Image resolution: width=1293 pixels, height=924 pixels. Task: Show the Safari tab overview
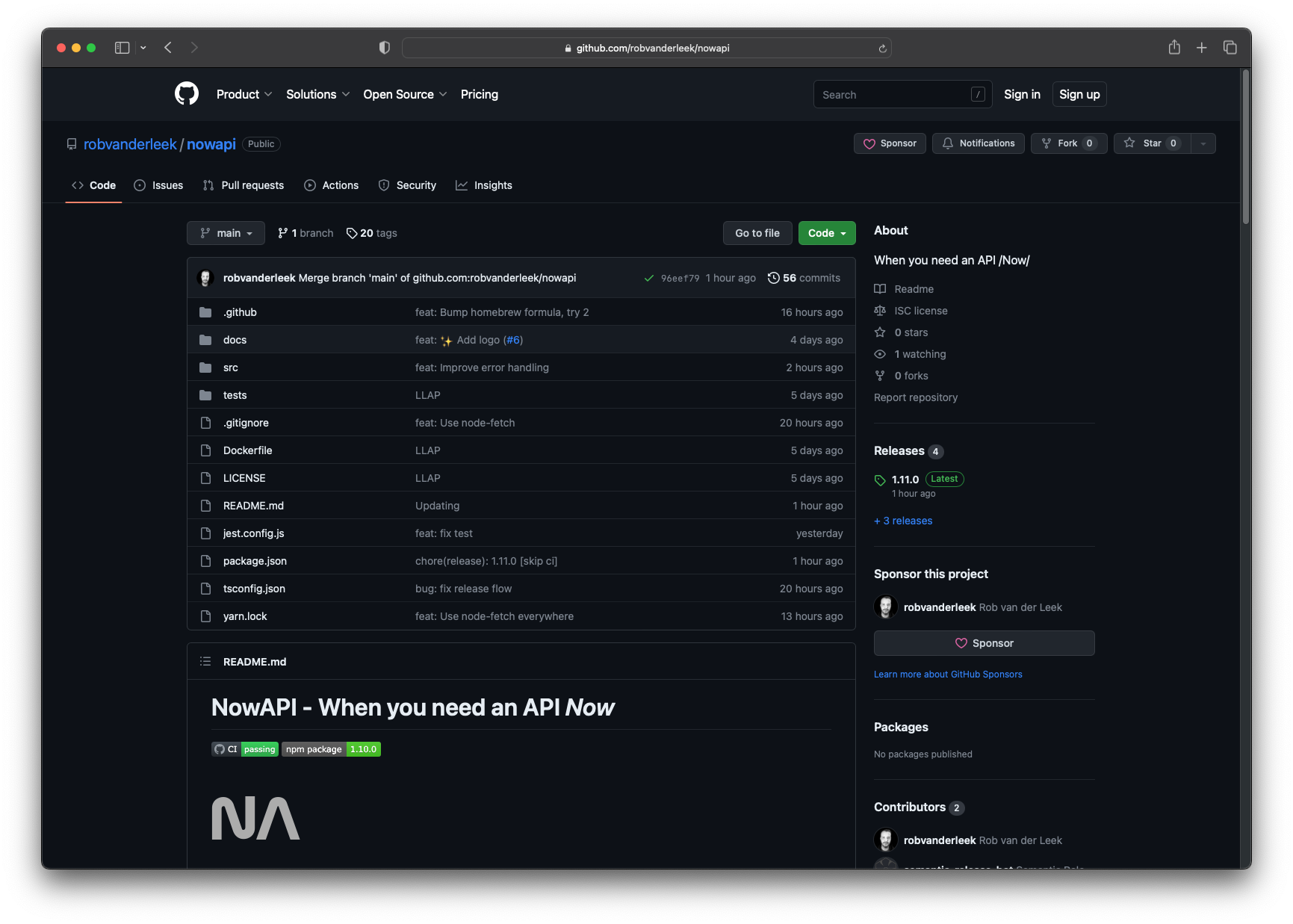click(1230, 48)
